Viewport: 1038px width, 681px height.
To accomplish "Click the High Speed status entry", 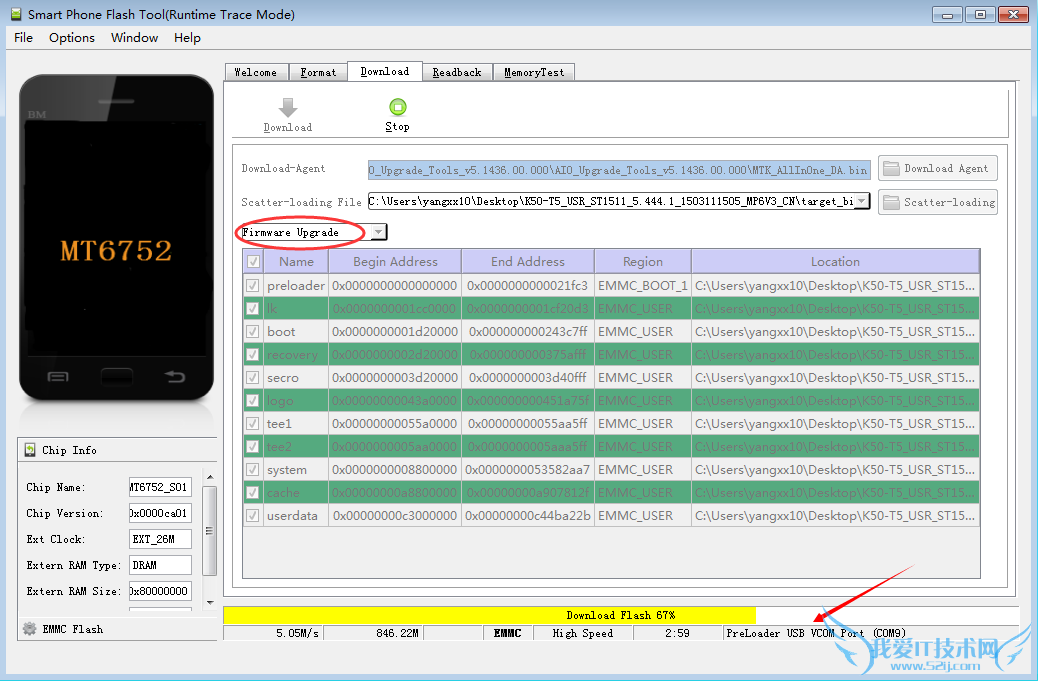I will click(x=583, y=633).
